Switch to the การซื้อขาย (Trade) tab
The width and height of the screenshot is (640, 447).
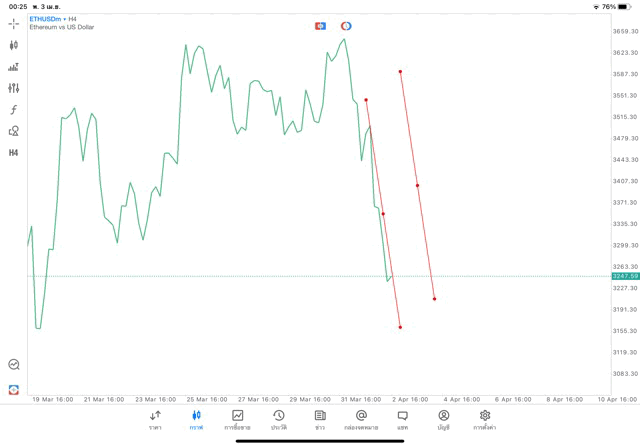pos(237,420)
